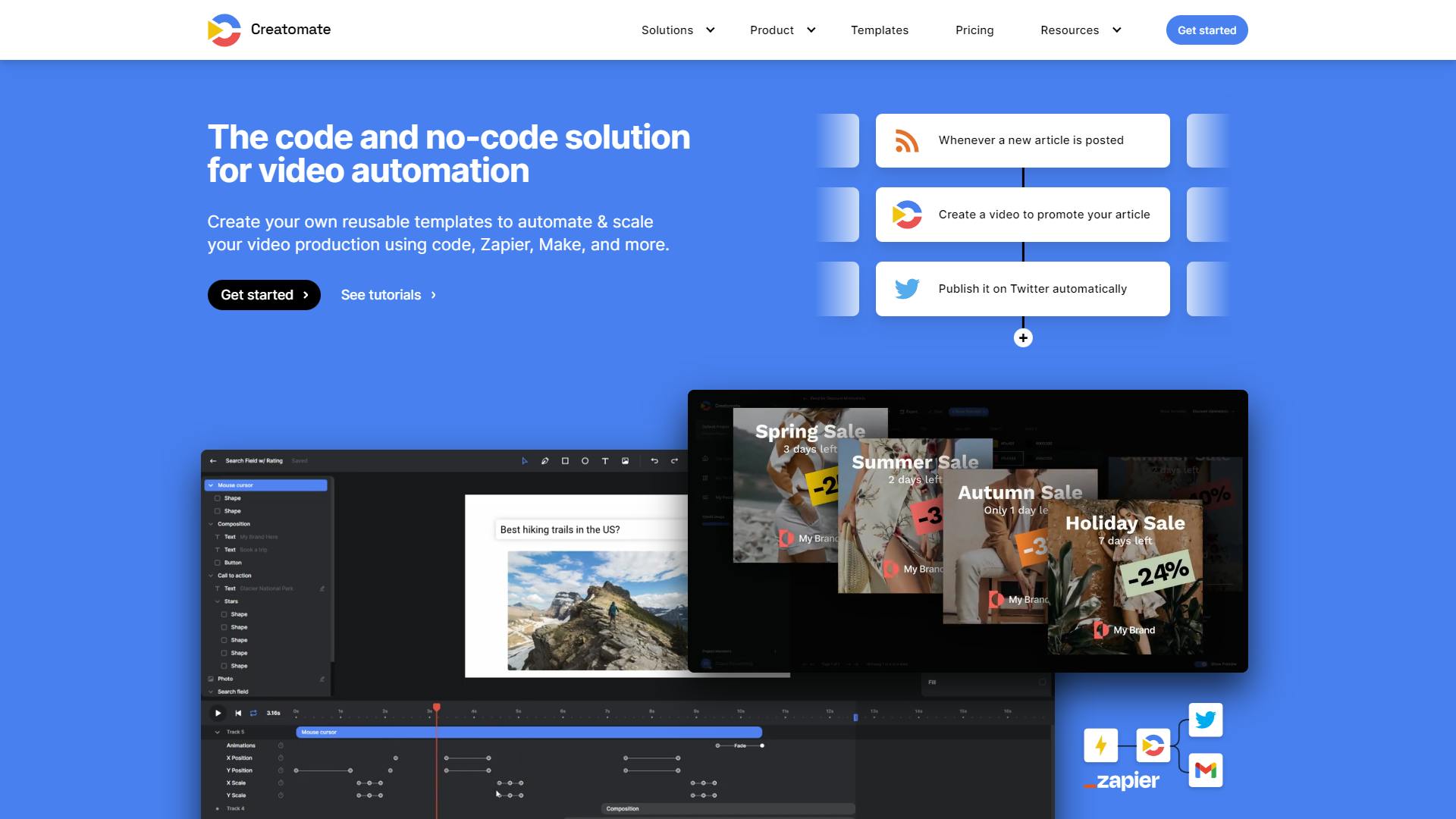Click the Gmail icon tile

pyautogui.click(x=1205, y=770)
